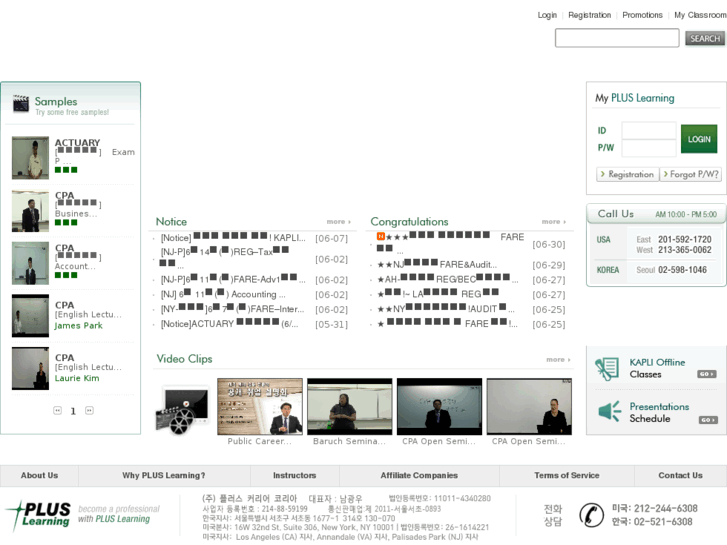
Task: Click Registration button under login form
Action: click(627, 174)
